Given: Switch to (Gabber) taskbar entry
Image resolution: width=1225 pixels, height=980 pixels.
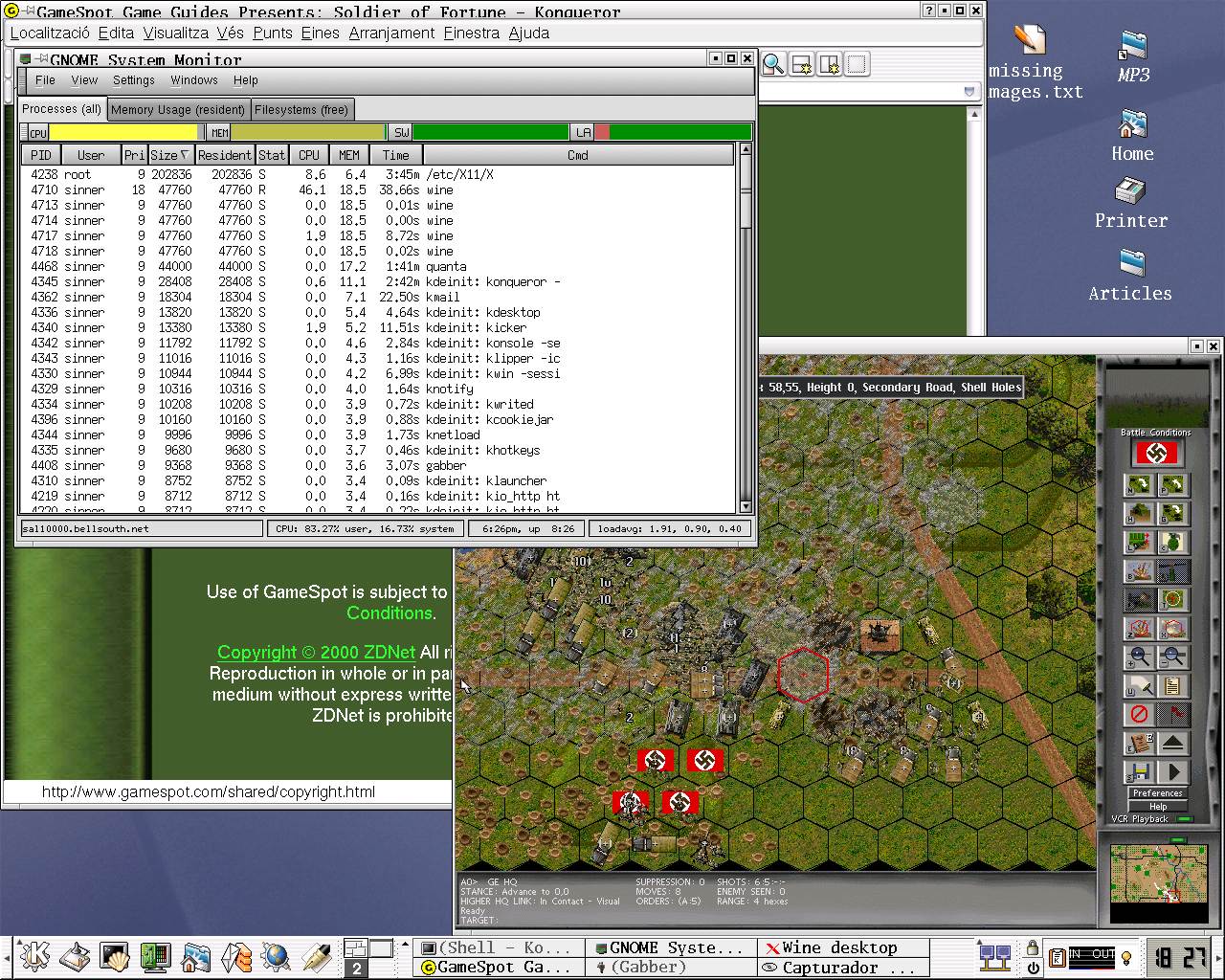Looking at the screenshot, I should point(670,968).
